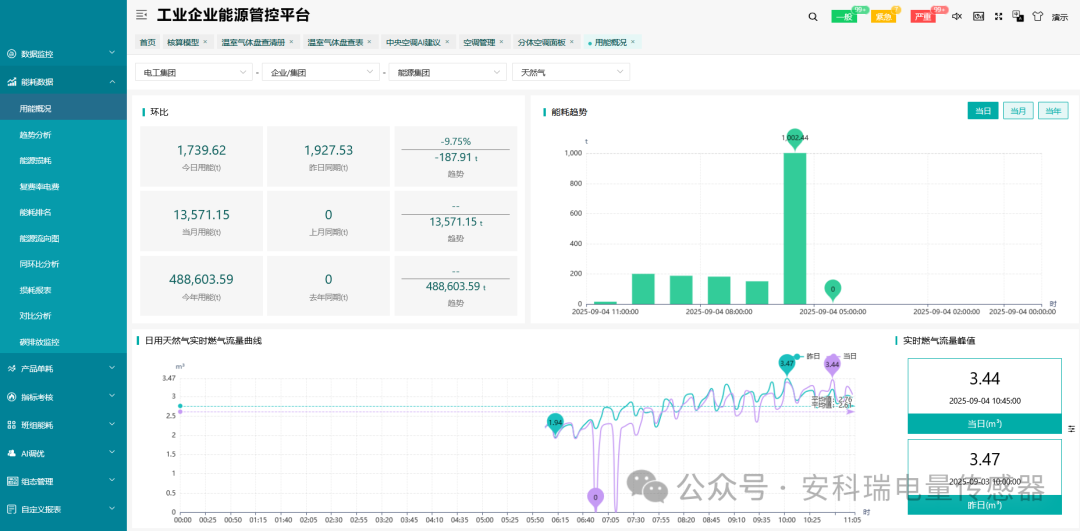The image size is (1080, 531).
Task: Open the green 一般 alarm badge
Action: 844,17
